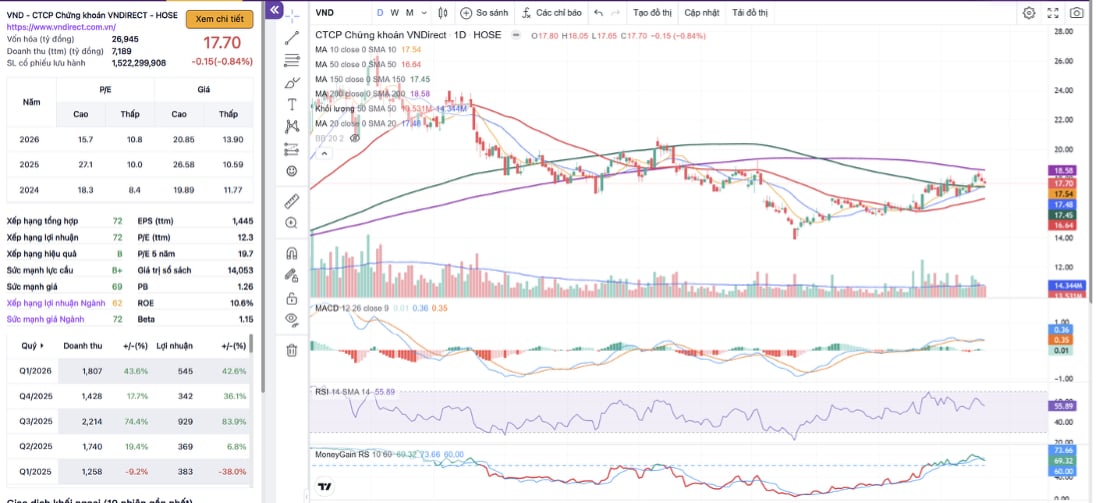The height and width of the screenshot is (503, 1096).
Task: Click the 16.64 red price label
Action: [x=1062, y=226]
